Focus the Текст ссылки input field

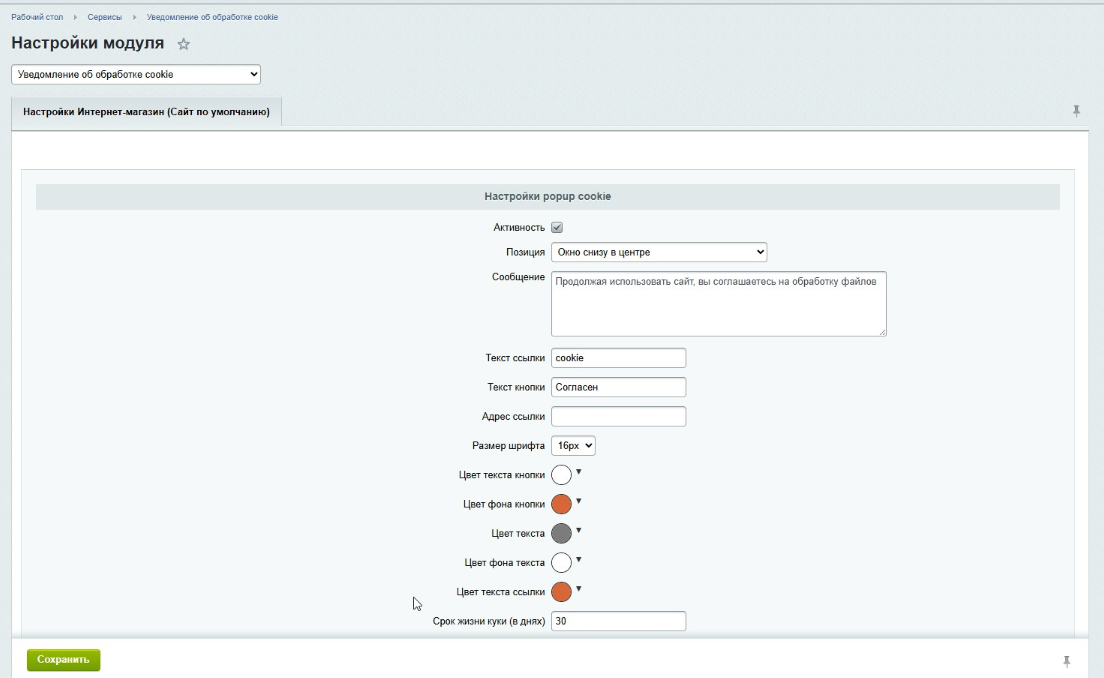click(x=618, y=358)
